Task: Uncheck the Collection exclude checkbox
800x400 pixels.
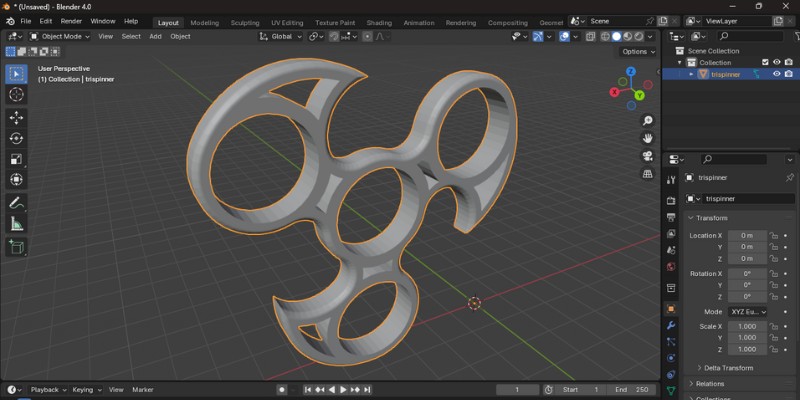Action: coord(766,62)
